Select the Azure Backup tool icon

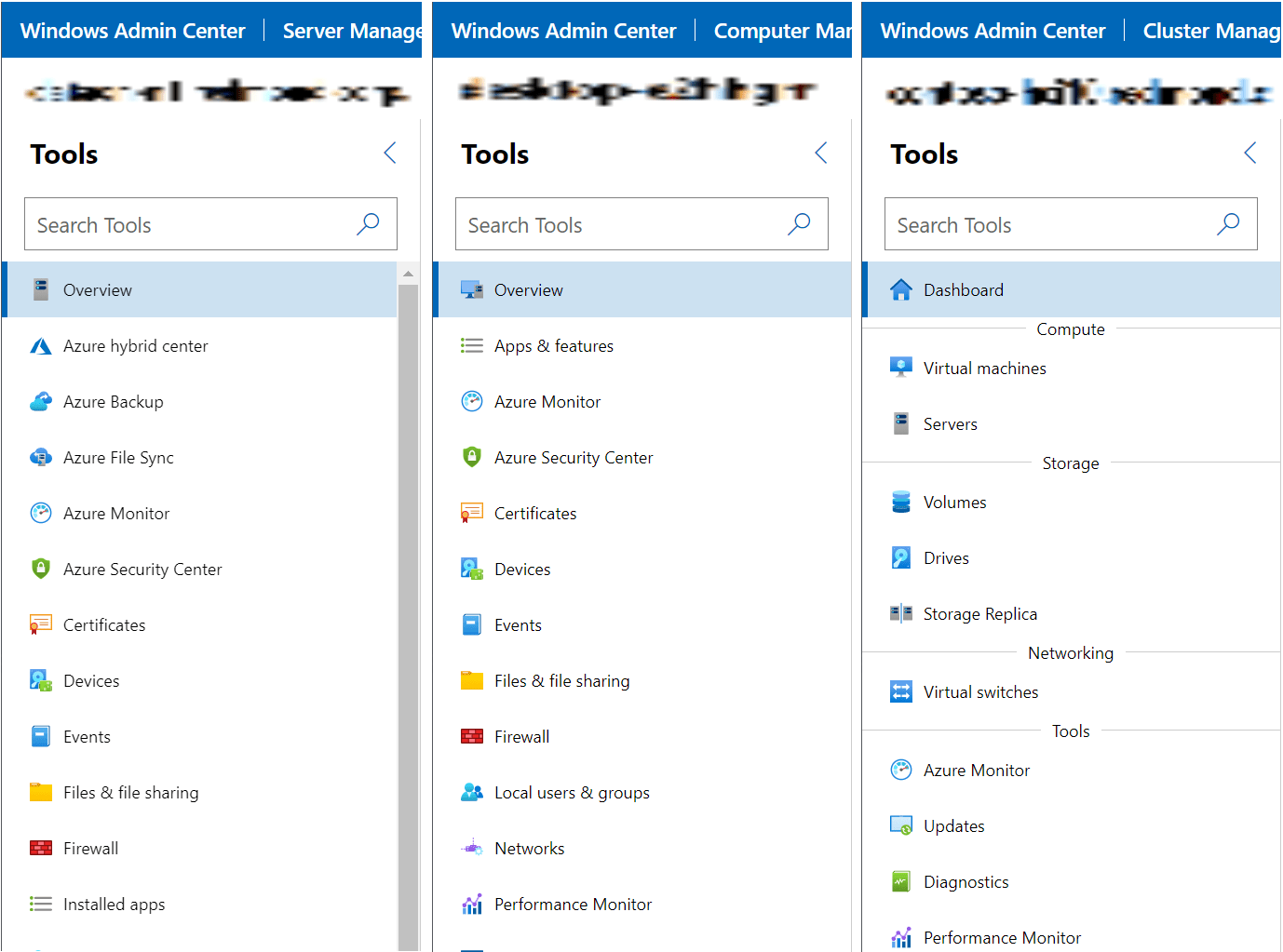[41, 401]
